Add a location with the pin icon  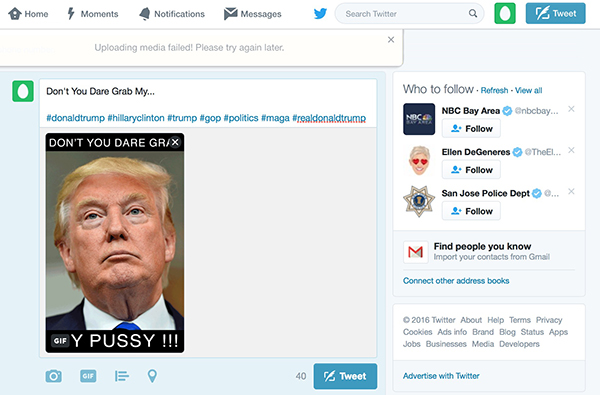[x=152, y=376]
